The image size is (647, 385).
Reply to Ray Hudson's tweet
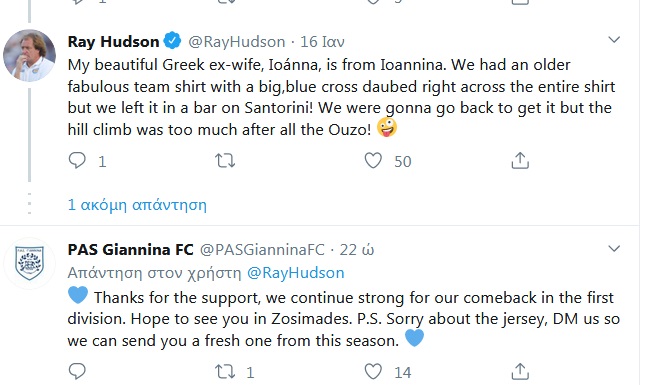[x=77, y=161]
